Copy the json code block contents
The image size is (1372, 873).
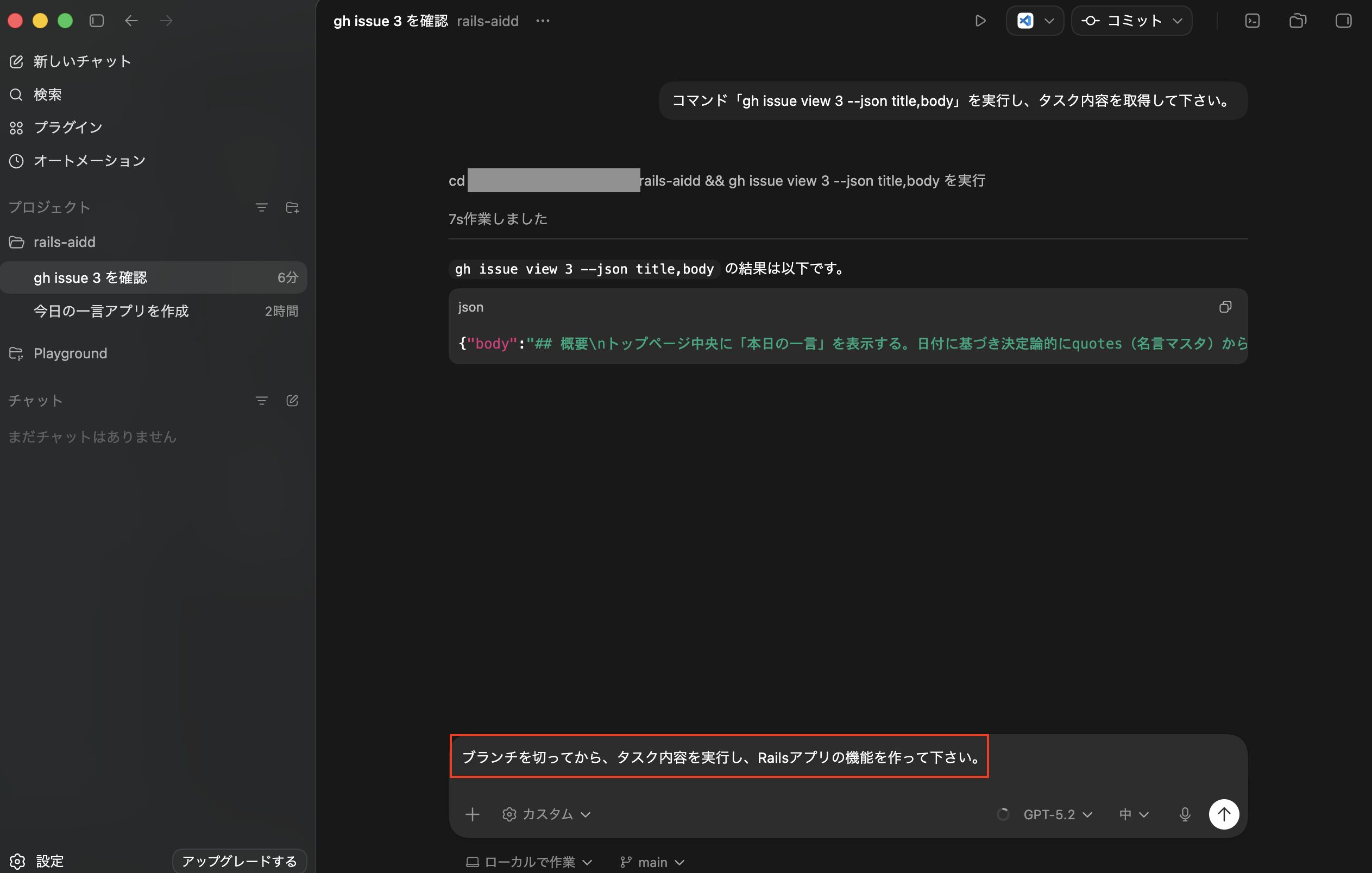(1225, 307)
